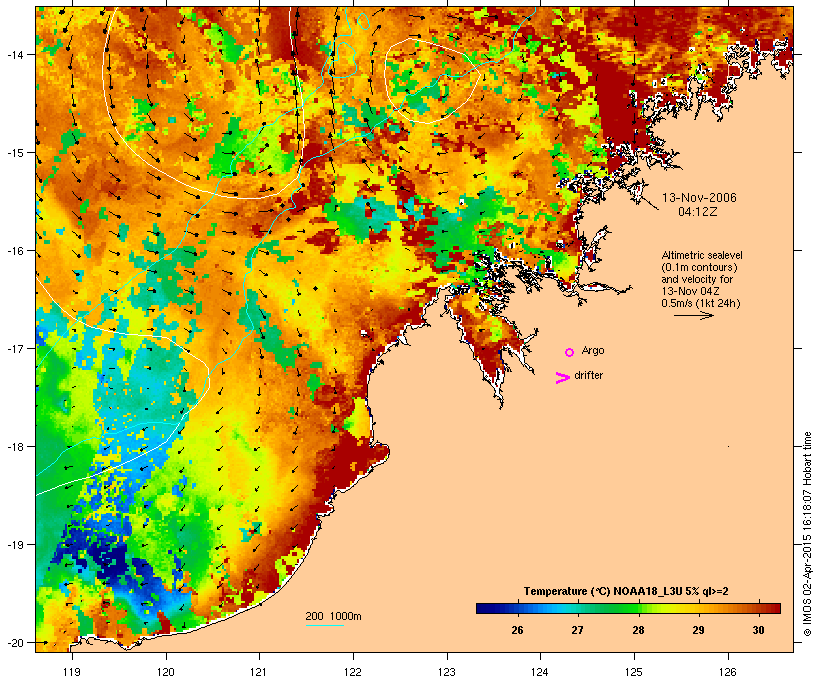The height and width of the screenshot is (680, 820).
Task: Pick the dark red end of colorbar
Action: click(773, 608)
